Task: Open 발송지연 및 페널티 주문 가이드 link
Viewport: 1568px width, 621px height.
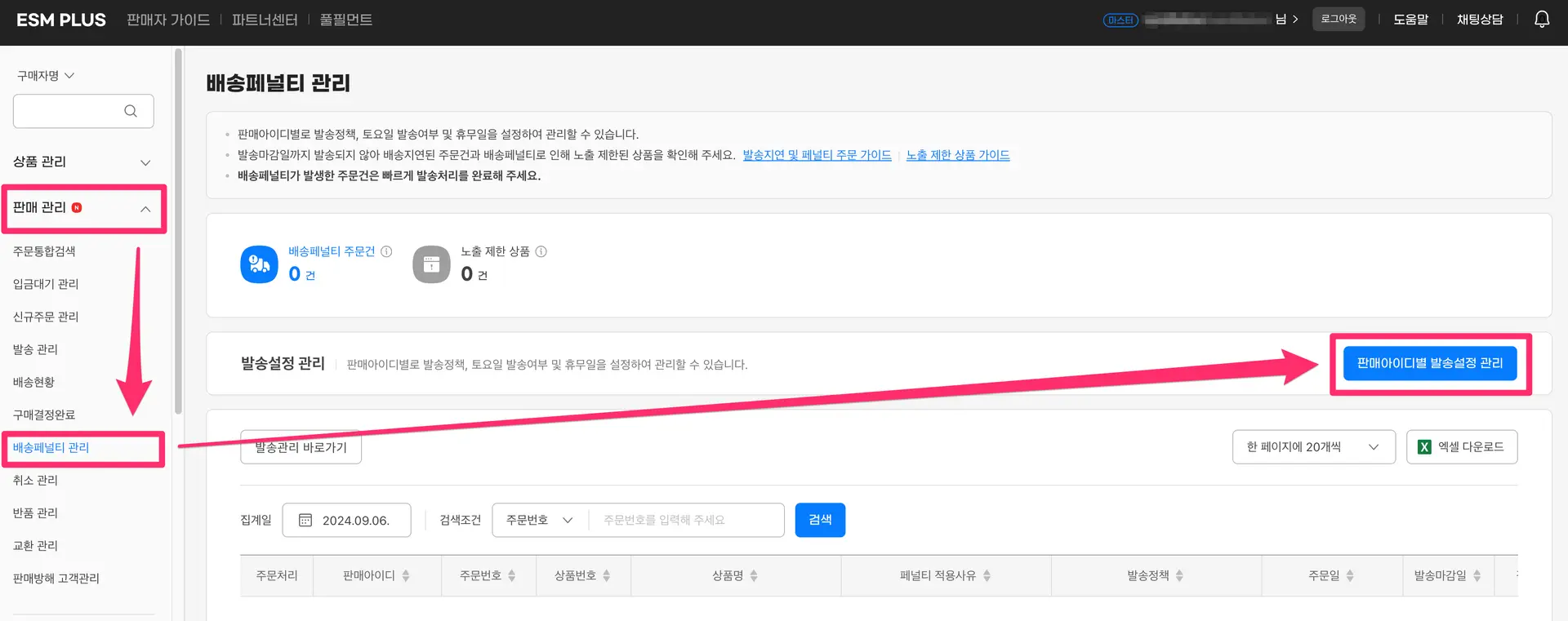Action: [x=817, y=155]
